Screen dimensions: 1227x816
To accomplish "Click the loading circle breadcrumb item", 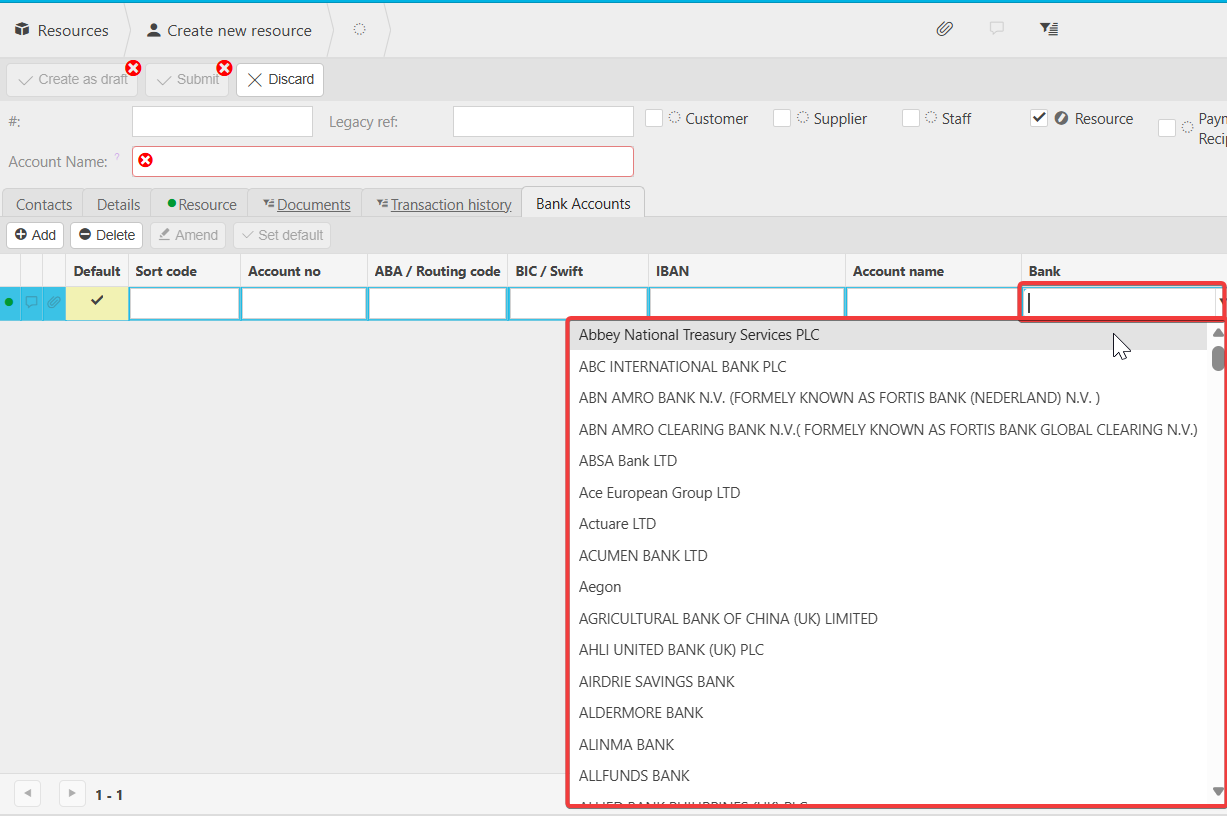I will pos(359,30).
